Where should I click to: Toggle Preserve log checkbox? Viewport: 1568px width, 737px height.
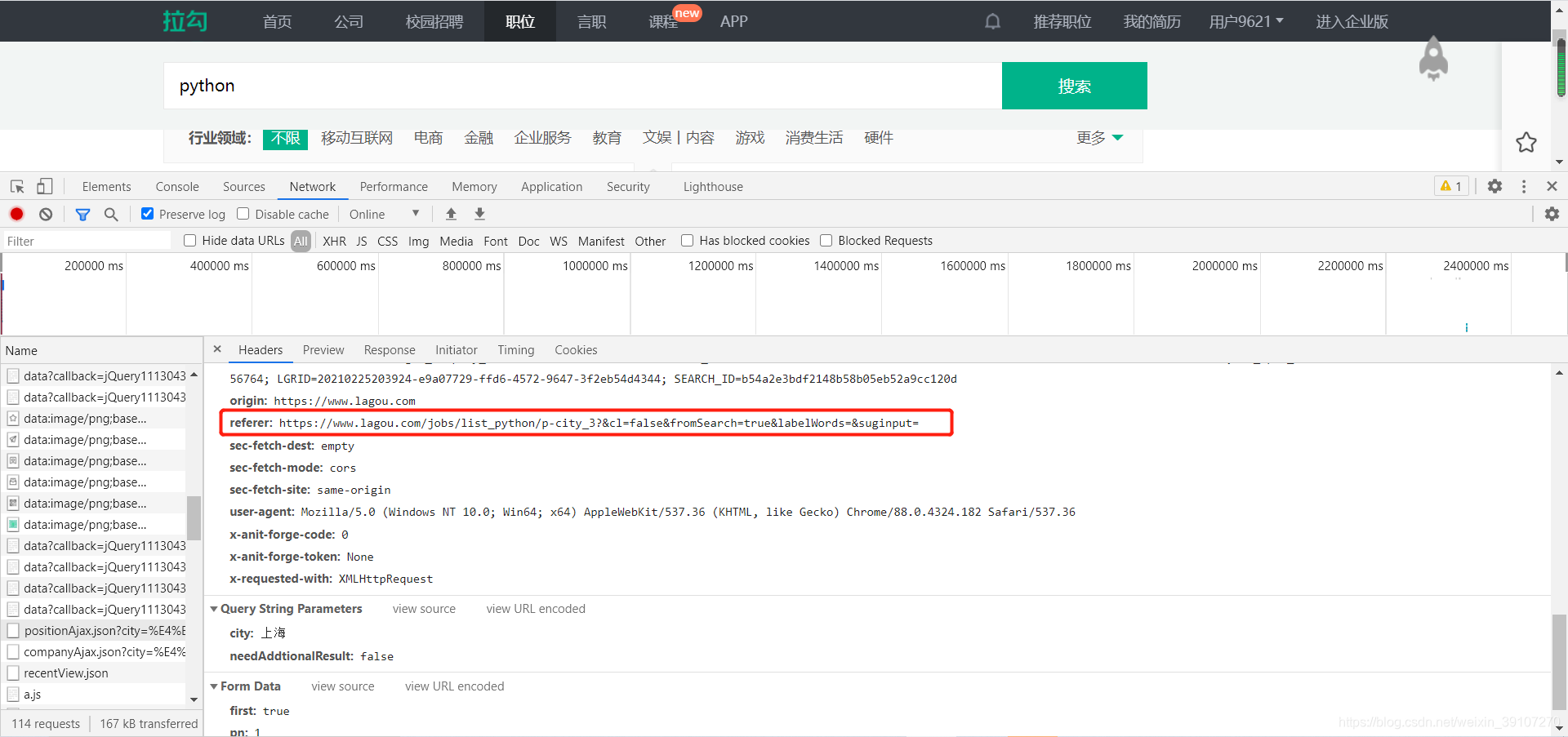147,214
